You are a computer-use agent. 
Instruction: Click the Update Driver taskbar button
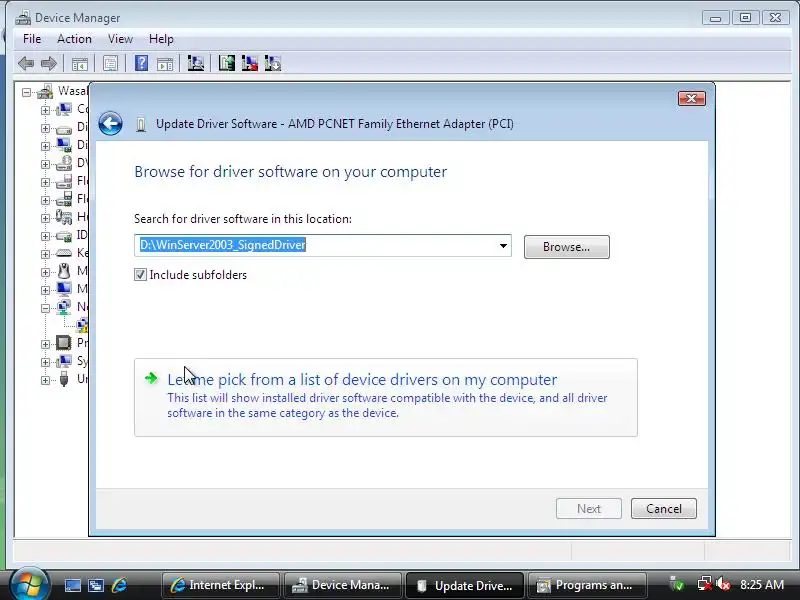[x=465, y=585]
